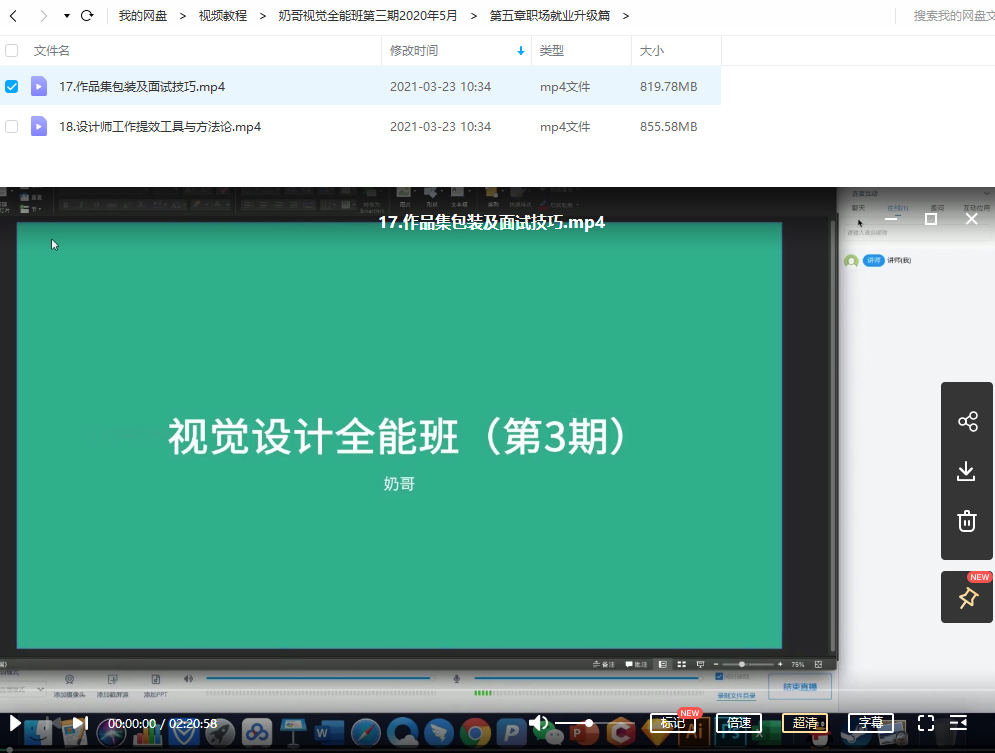995x753 pixels.
Task: Sort files by 修改时间 column
Action: pyautogui.click(x=414, y=50)
